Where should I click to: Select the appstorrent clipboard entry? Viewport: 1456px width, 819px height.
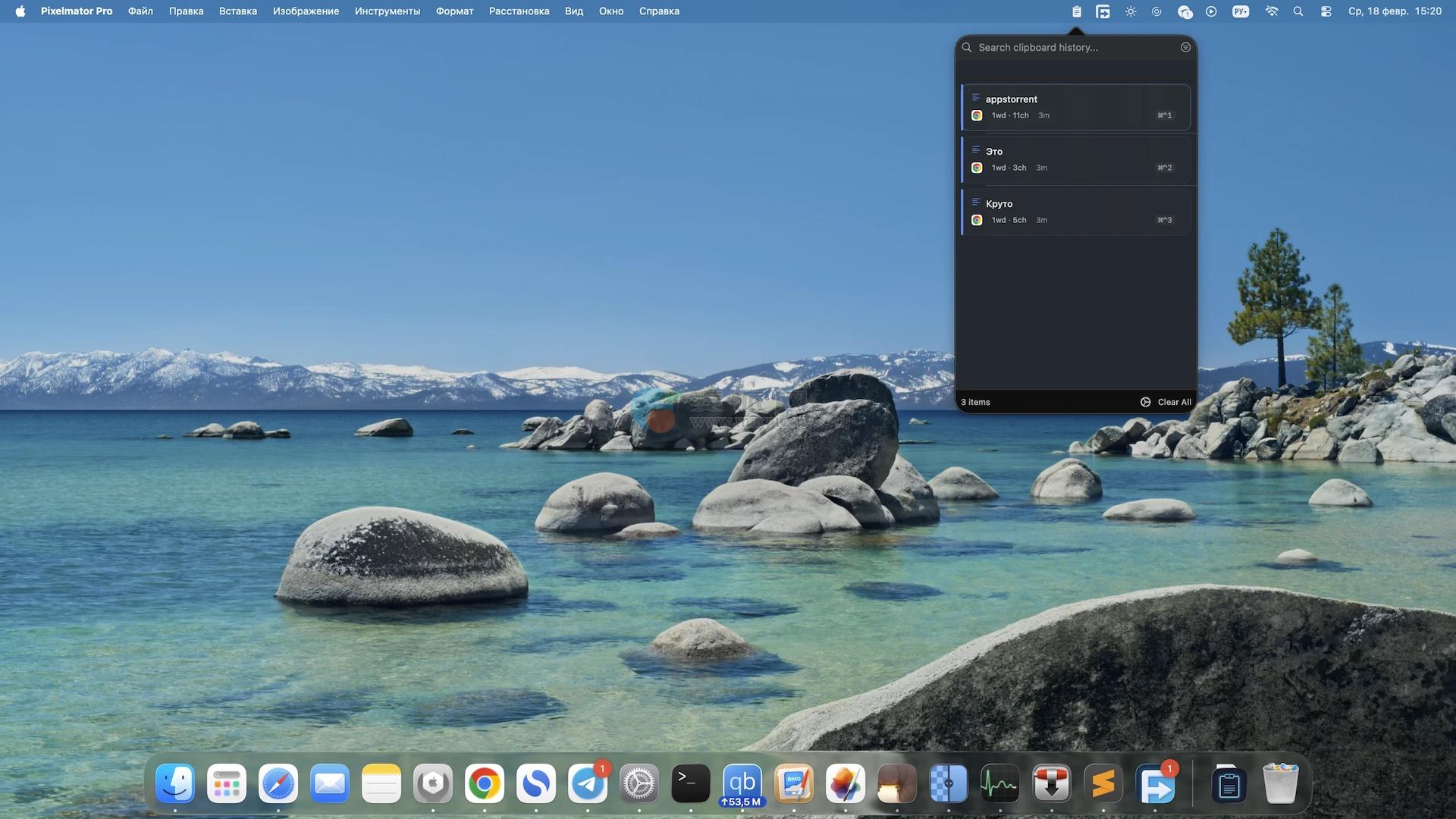click(1075, 107)
